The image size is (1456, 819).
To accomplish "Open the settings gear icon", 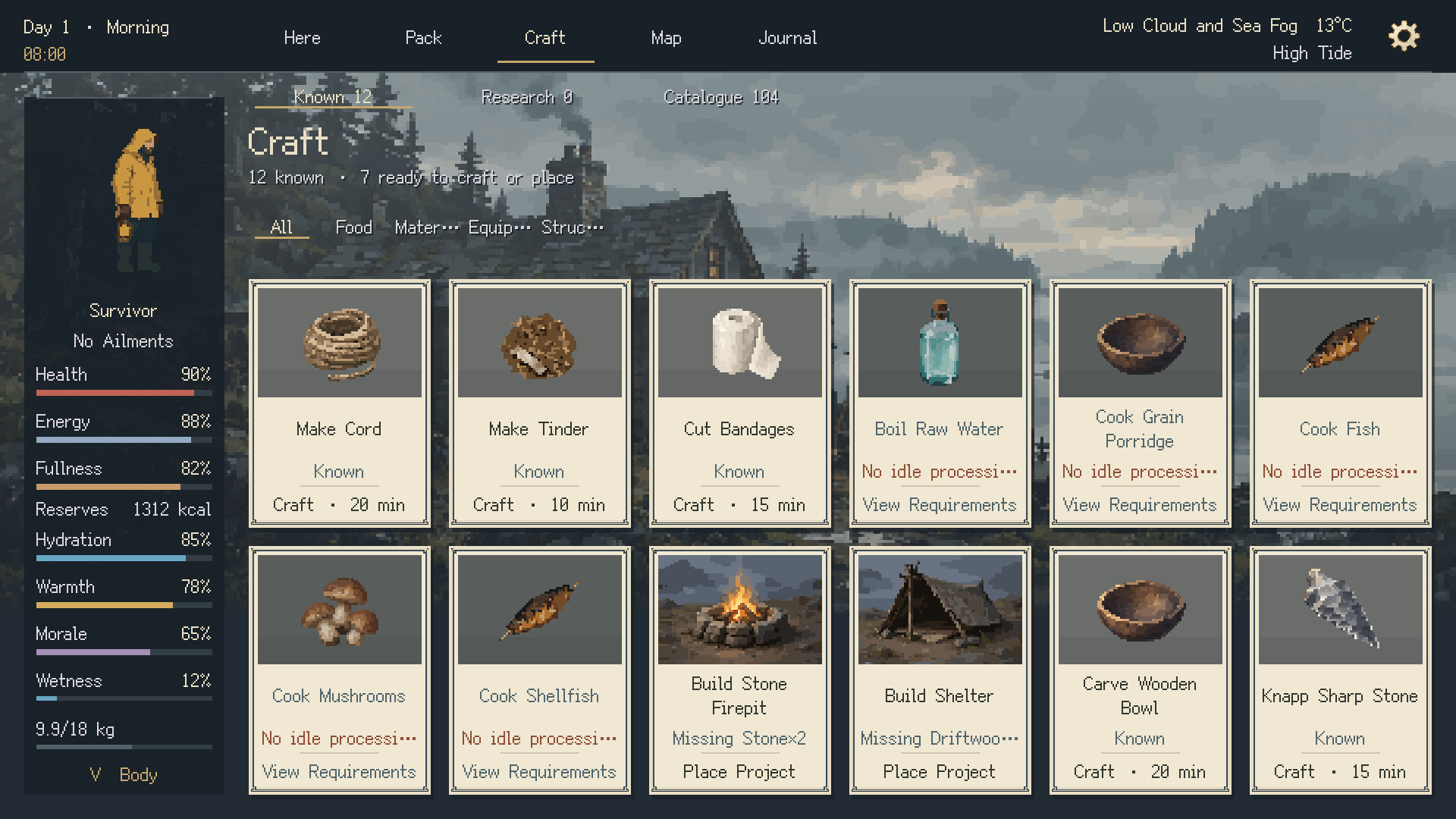I will tap(1404, 36).
